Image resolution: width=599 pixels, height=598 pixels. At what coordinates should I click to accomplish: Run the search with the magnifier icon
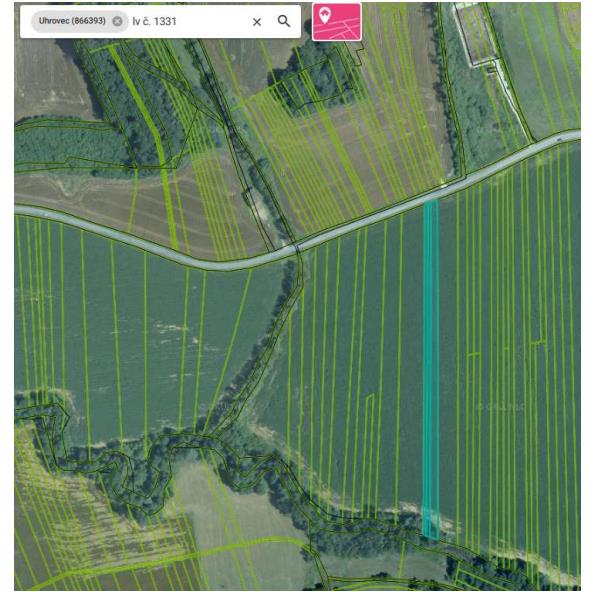pos(284,21)
